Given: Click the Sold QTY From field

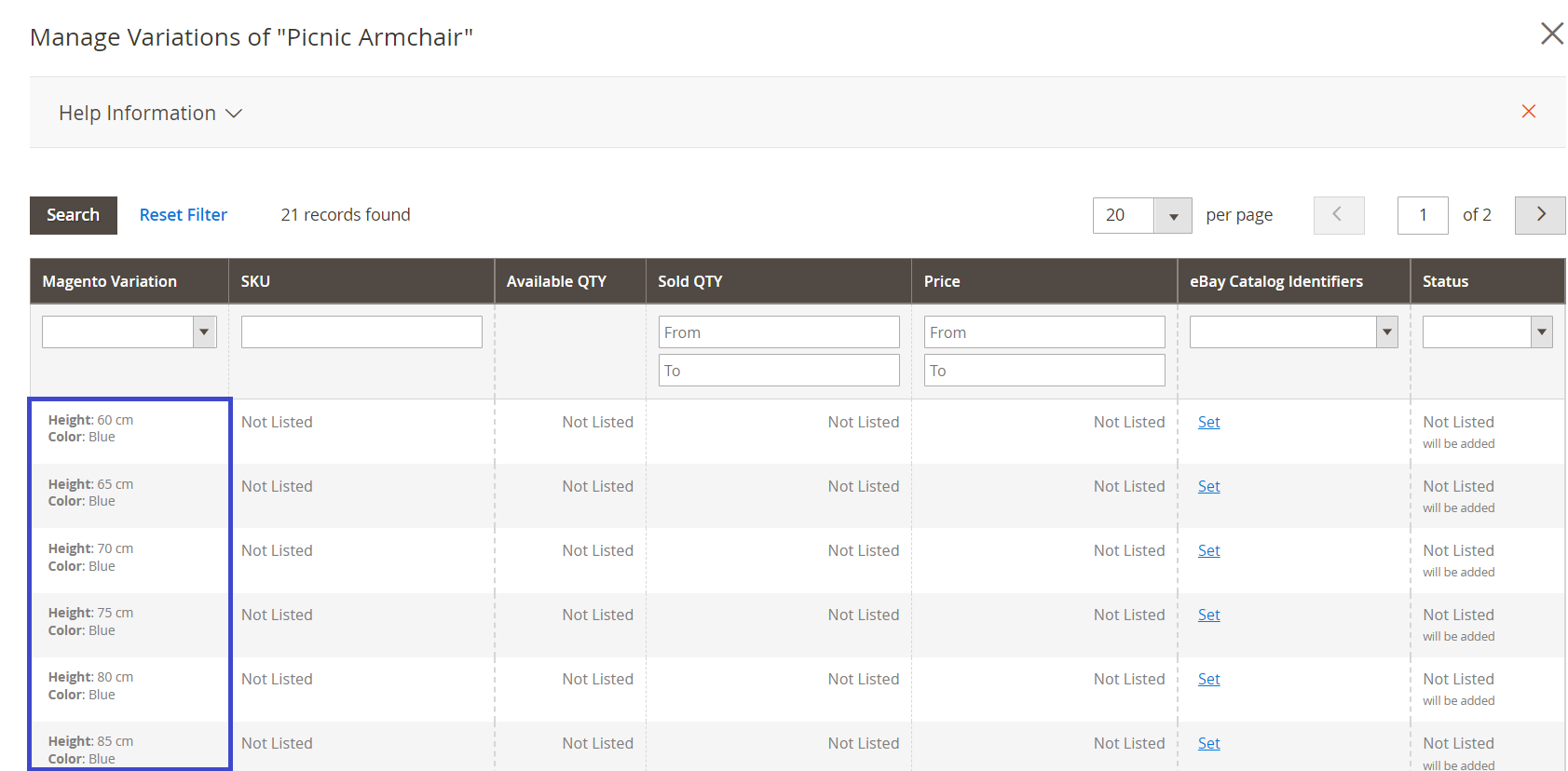Looking at the screenshot, I should (x=778, y=332).
